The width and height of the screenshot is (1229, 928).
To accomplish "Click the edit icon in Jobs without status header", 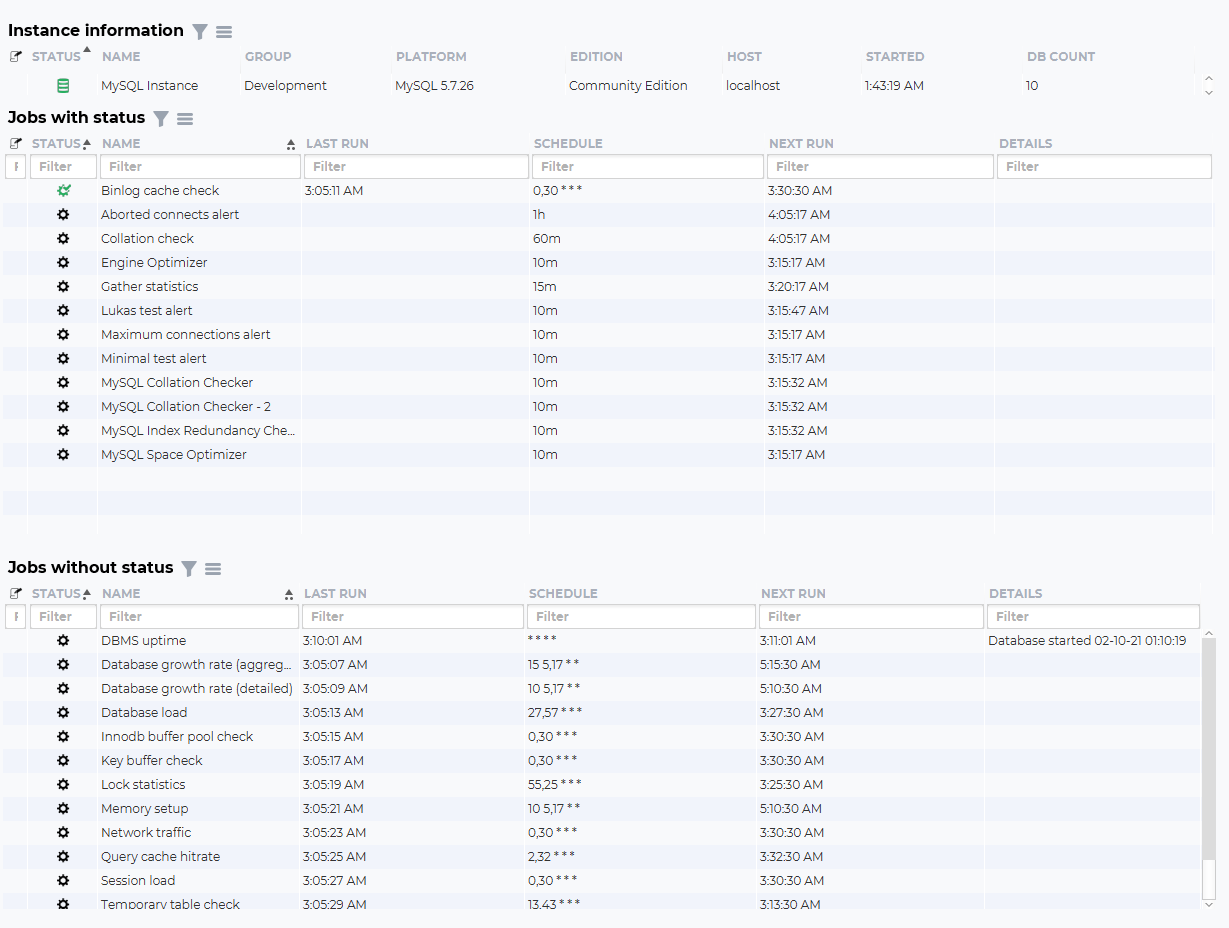I will click(x=15, y=594).
